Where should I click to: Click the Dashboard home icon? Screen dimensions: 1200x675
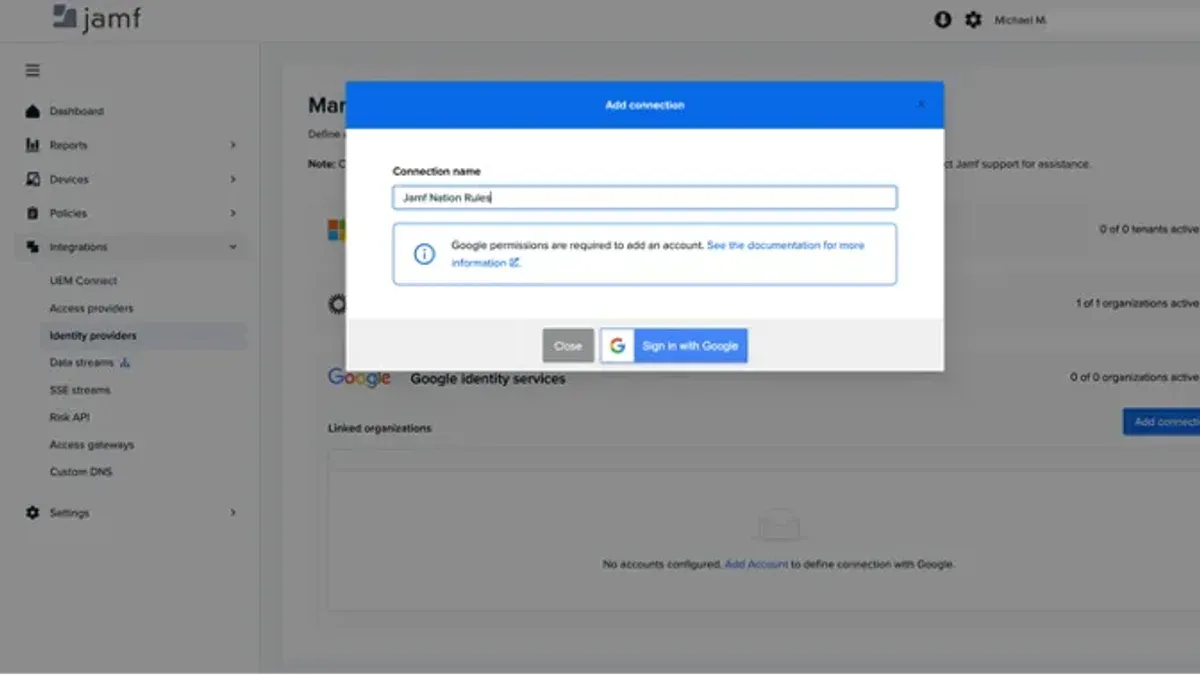[32, 111]
